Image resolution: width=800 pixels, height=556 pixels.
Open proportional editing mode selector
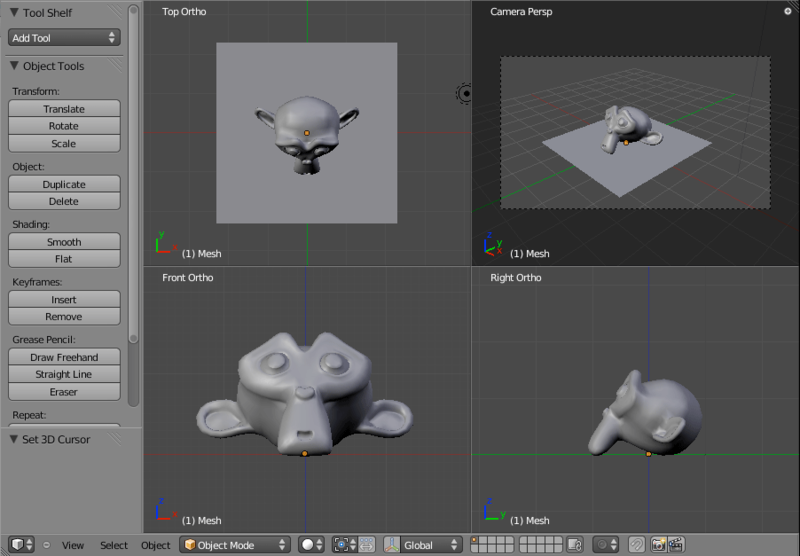(x=606, y=545)
